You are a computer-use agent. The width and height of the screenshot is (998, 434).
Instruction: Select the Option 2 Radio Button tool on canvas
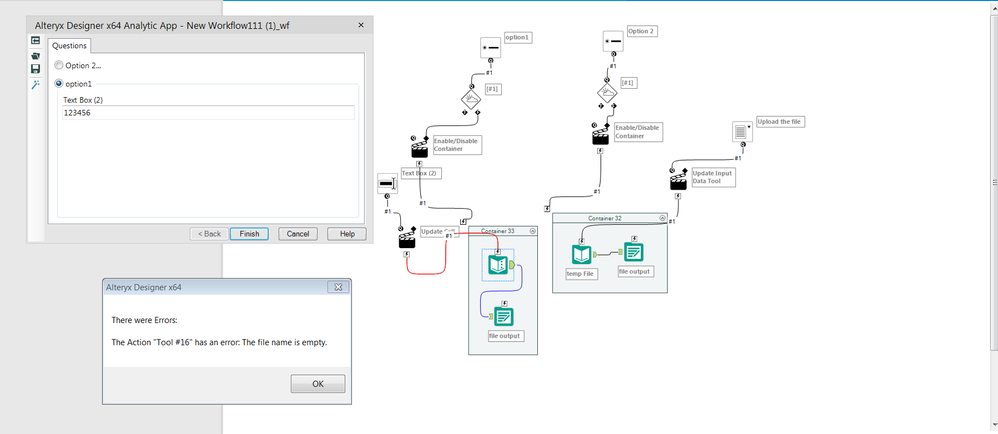point(613,41)
